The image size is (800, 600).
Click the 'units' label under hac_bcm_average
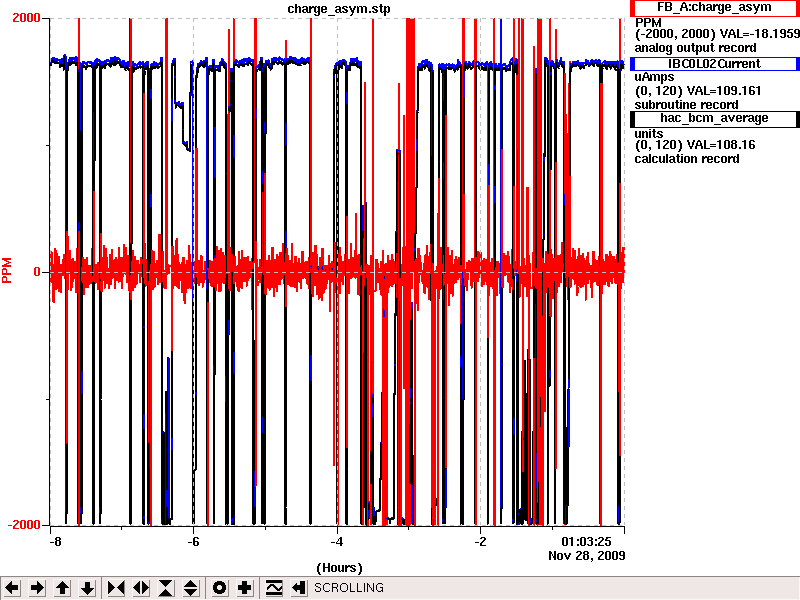[648, 134]
